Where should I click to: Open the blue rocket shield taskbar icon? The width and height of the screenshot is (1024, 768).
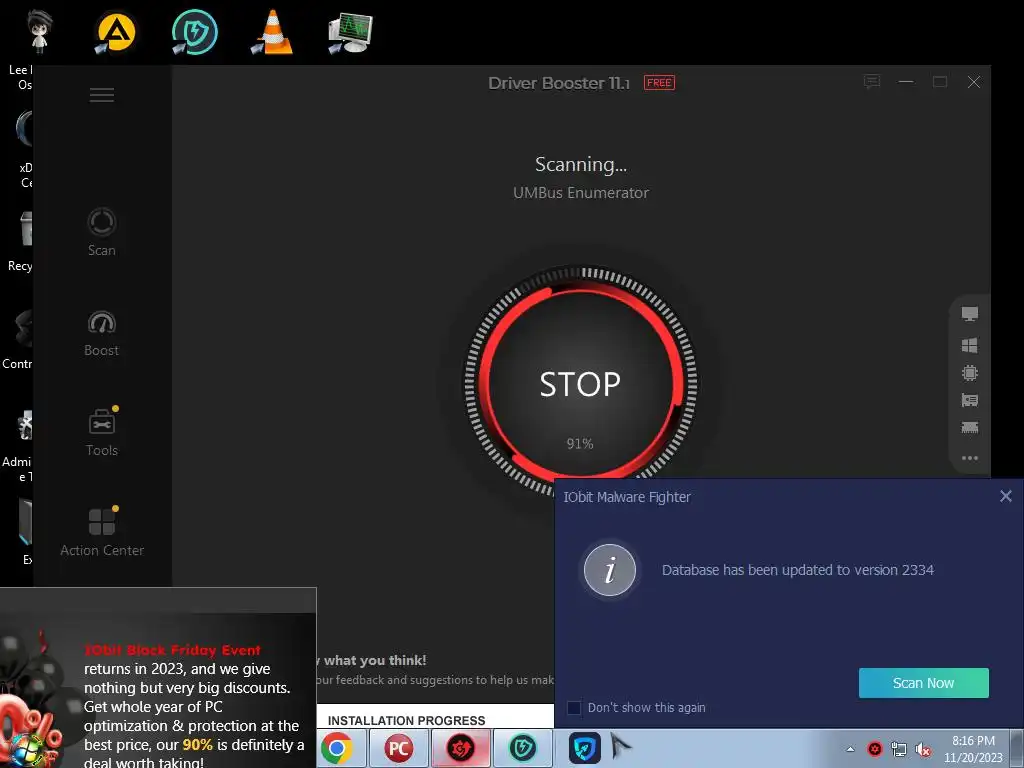pos(584,748)
